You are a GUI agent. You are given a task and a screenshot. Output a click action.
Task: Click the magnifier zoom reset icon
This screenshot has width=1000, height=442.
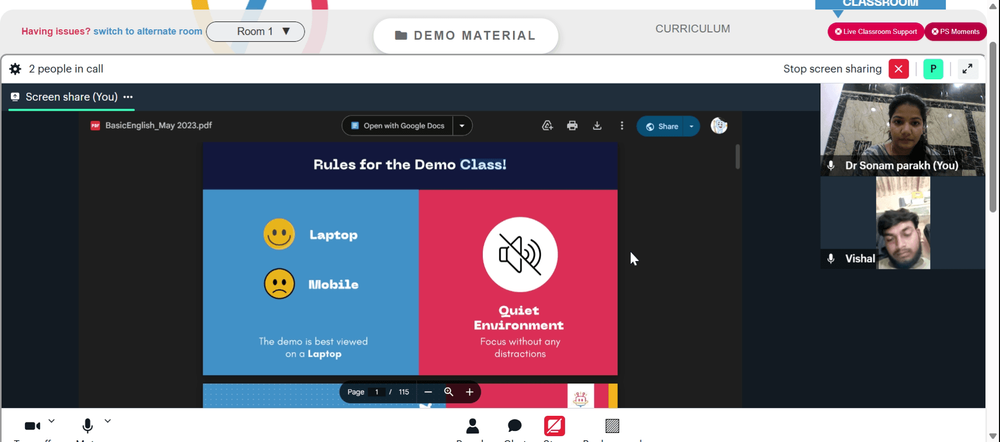(448, 392)
